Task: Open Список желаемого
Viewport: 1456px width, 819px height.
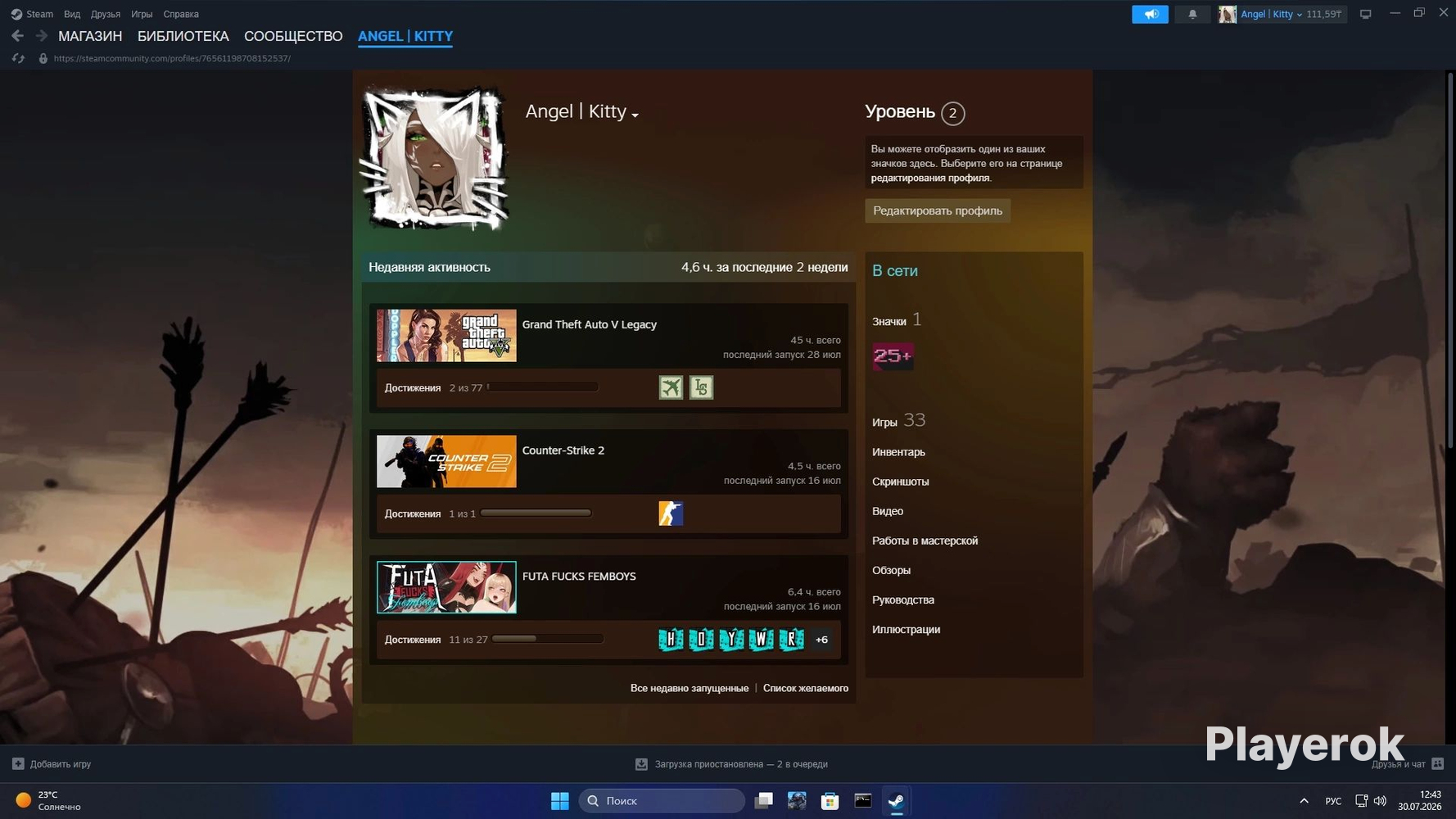Action: (806, 688)
